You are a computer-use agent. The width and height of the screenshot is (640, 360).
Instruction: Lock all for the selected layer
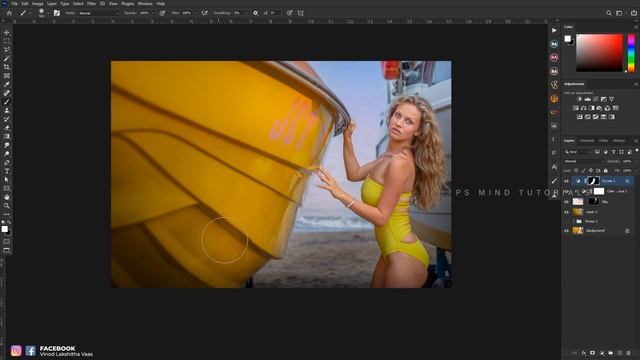point(606,171)
